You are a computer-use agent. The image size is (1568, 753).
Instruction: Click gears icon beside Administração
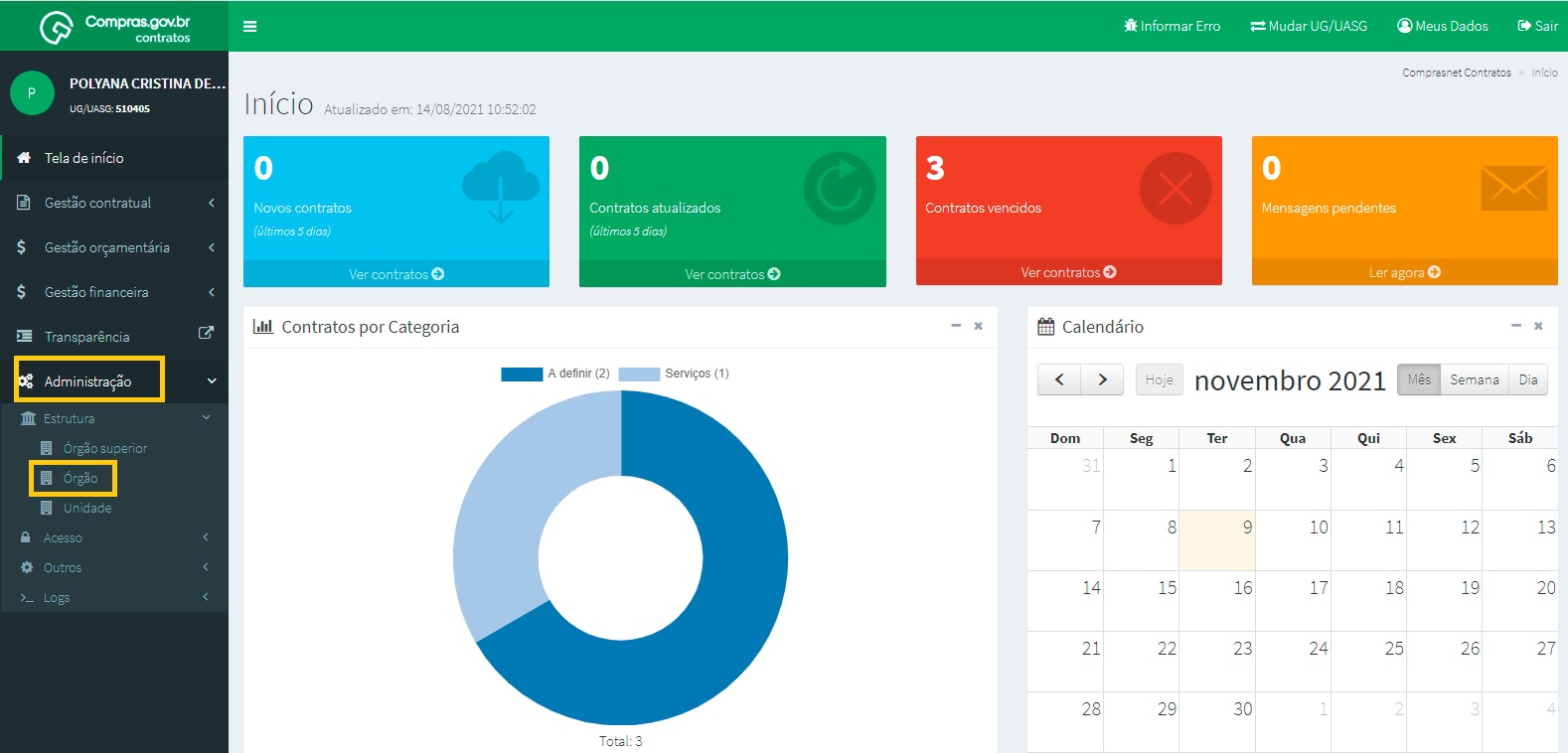(x=25, y=381)
